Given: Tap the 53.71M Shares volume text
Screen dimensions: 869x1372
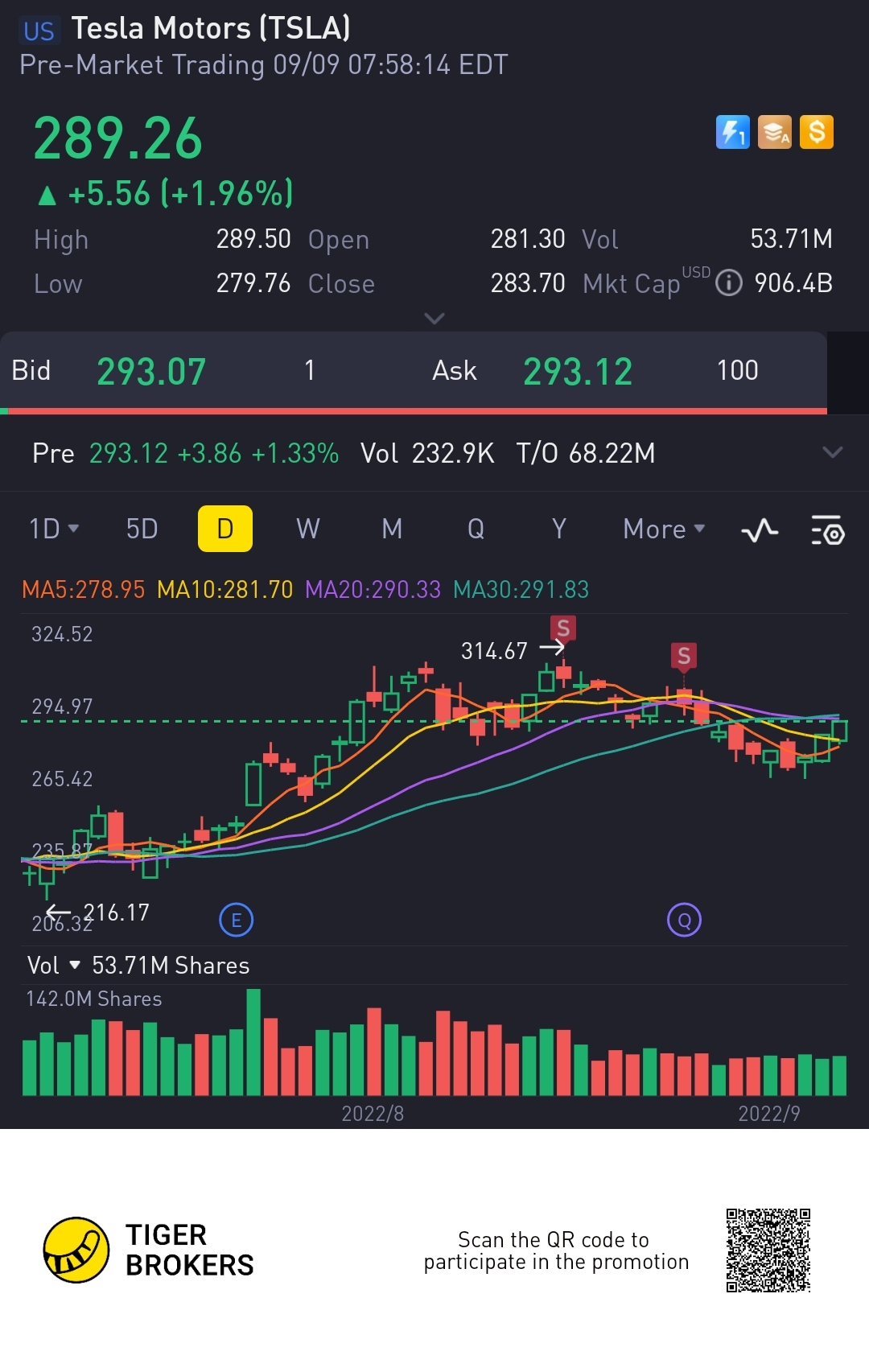Looking at the screenshot, I should tap(171, 965).
